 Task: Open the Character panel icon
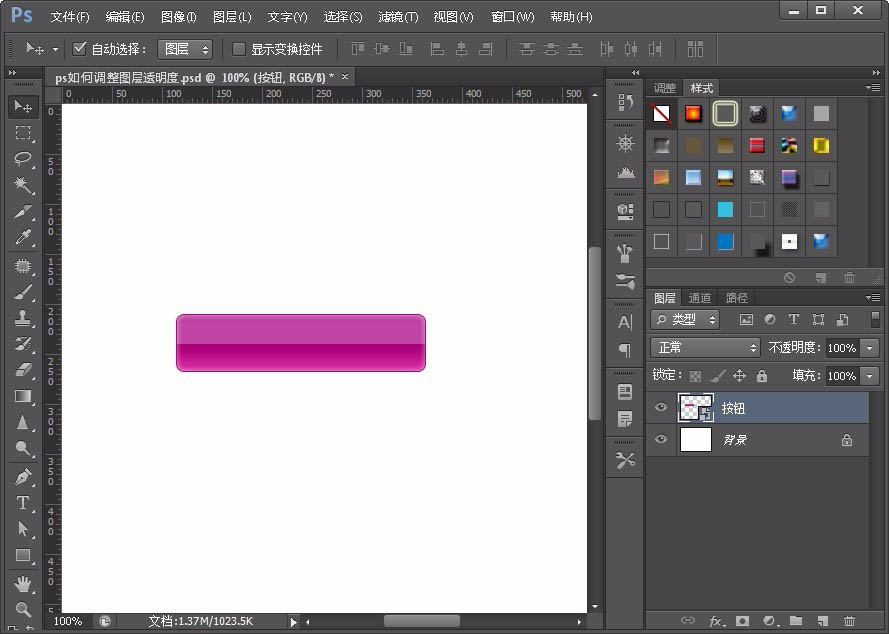tap(624, 323)
